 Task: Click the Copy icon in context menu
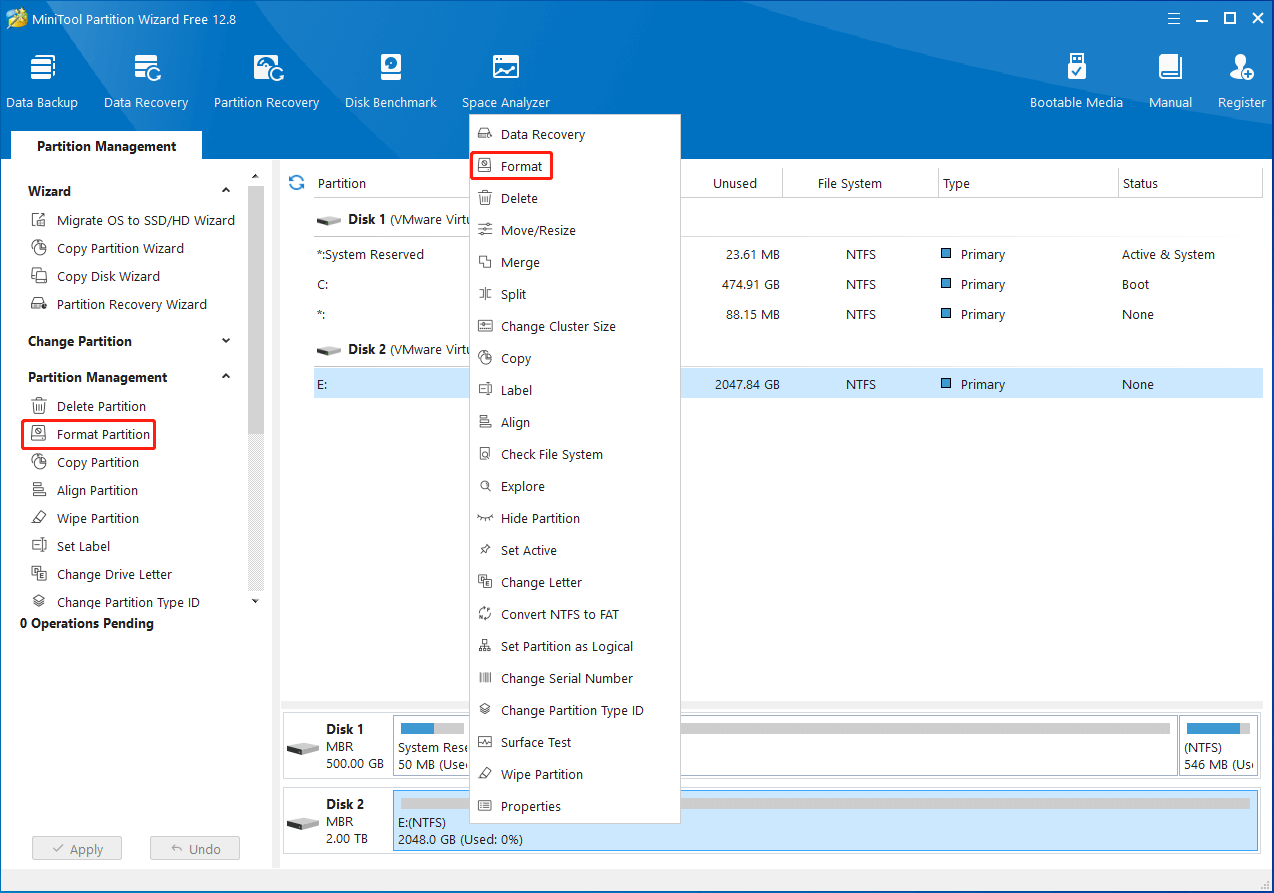pos(485,358)
